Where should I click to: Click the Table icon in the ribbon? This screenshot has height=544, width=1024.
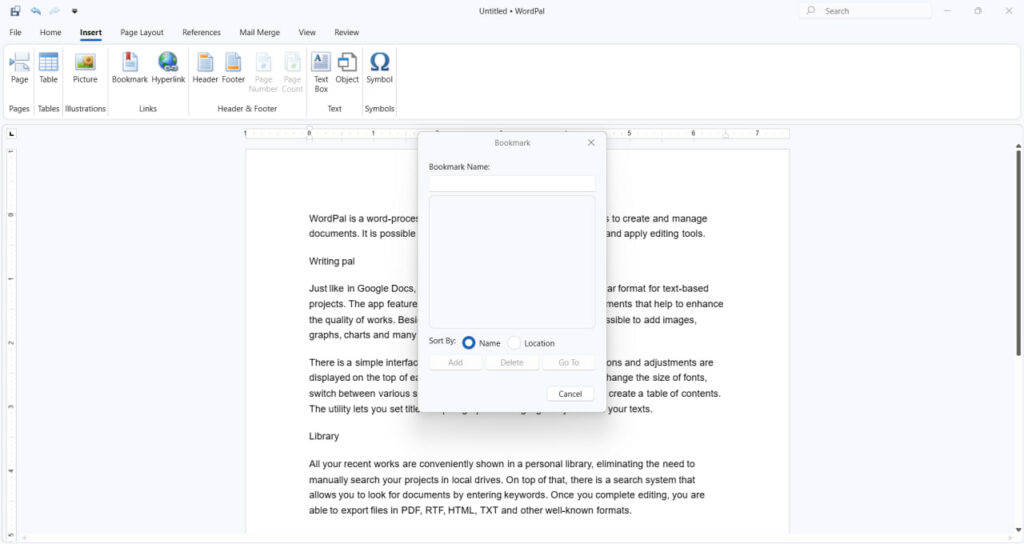[x=48, y=68]
